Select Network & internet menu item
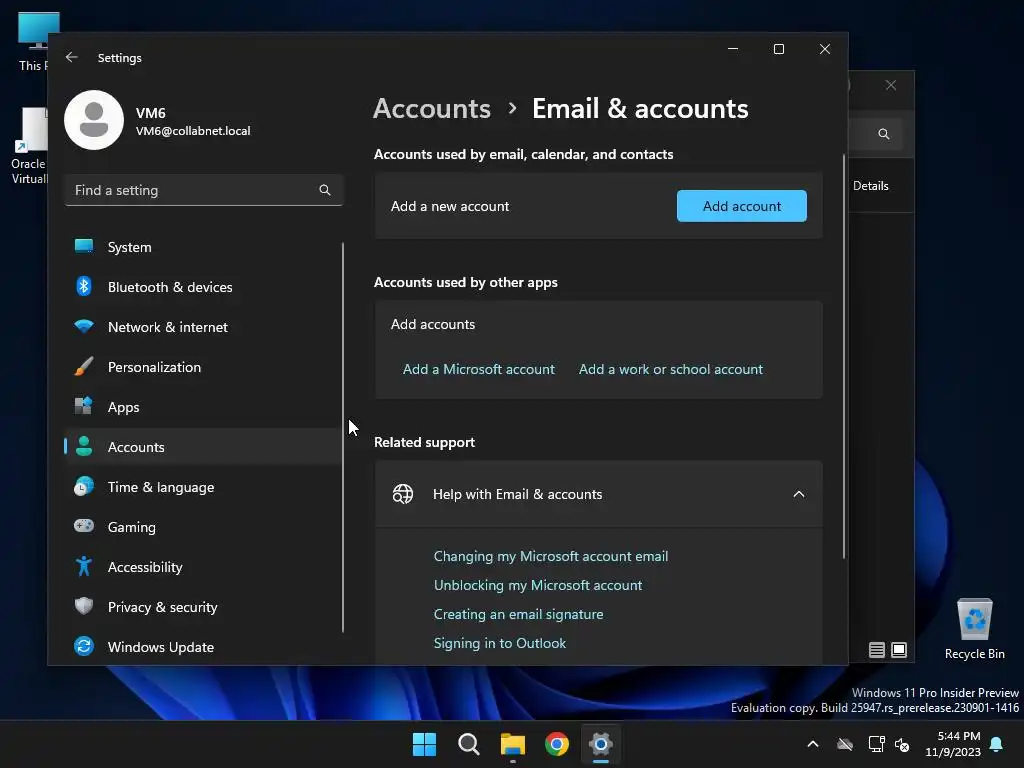1024x768 pixels. coord(204,327)
